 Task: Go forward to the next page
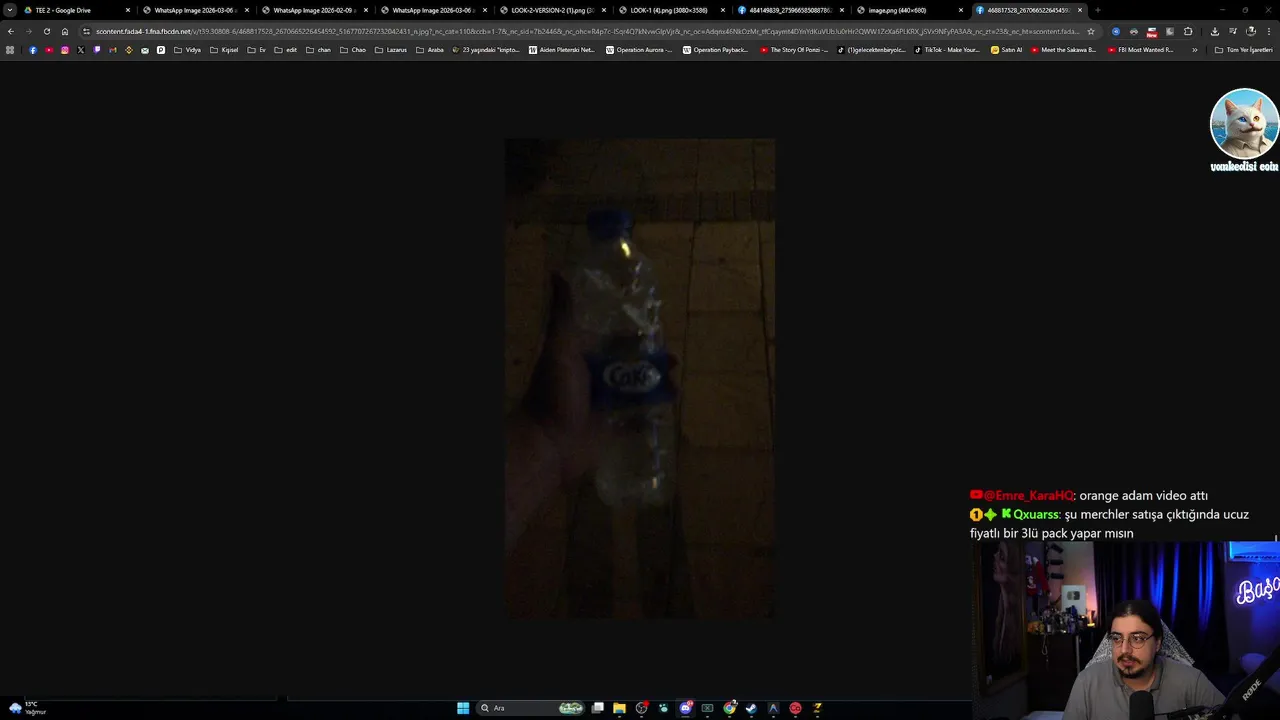pyautogui.click(x=28, y=31)
